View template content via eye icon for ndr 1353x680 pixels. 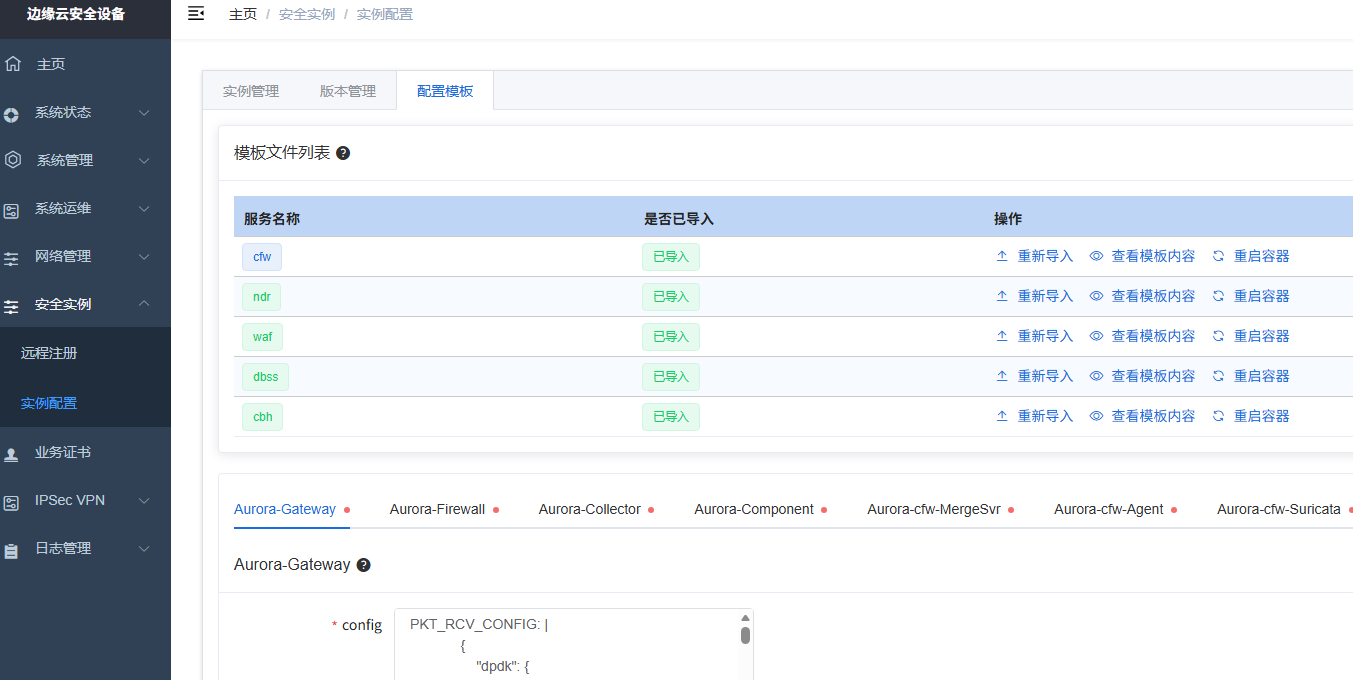point(1096,296)
